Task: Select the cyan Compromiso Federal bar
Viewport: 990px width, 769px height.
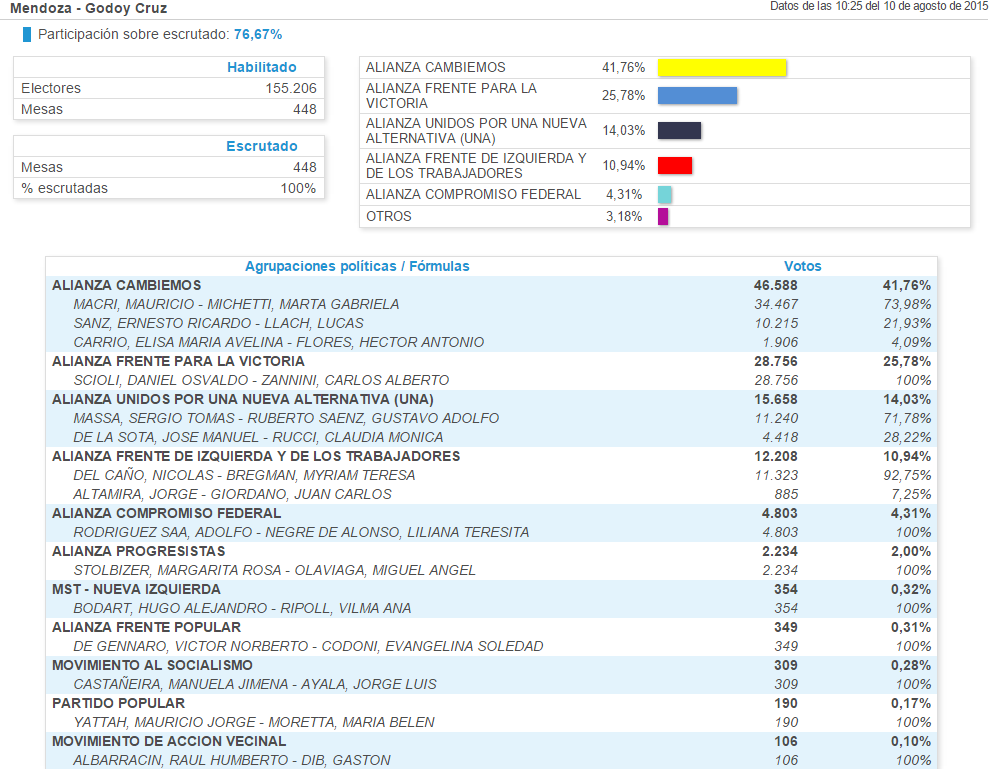Action: tap(665, 195)
